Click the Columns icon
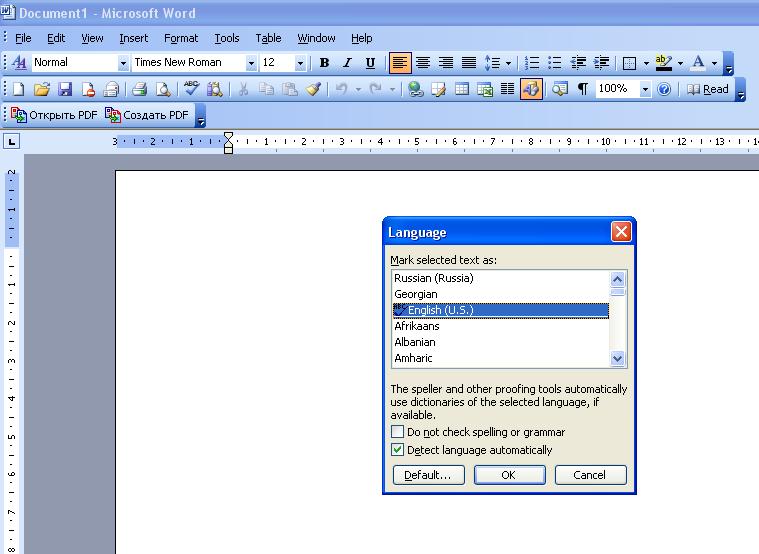Screen dimensions: 759x554 pos(507,89)
